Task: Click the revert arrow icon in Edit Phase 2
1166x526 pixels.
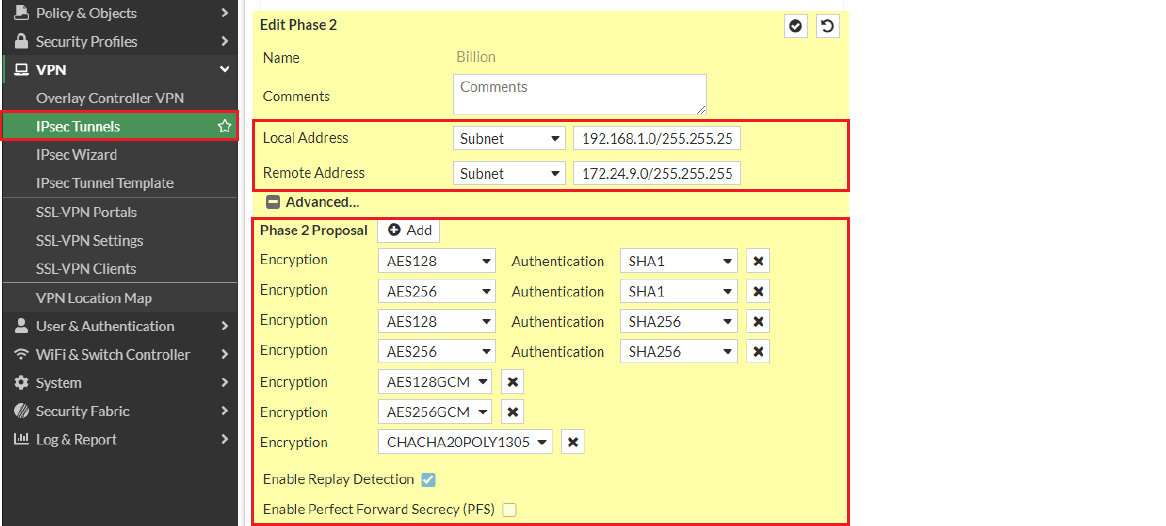Action: tap(827, 26)
